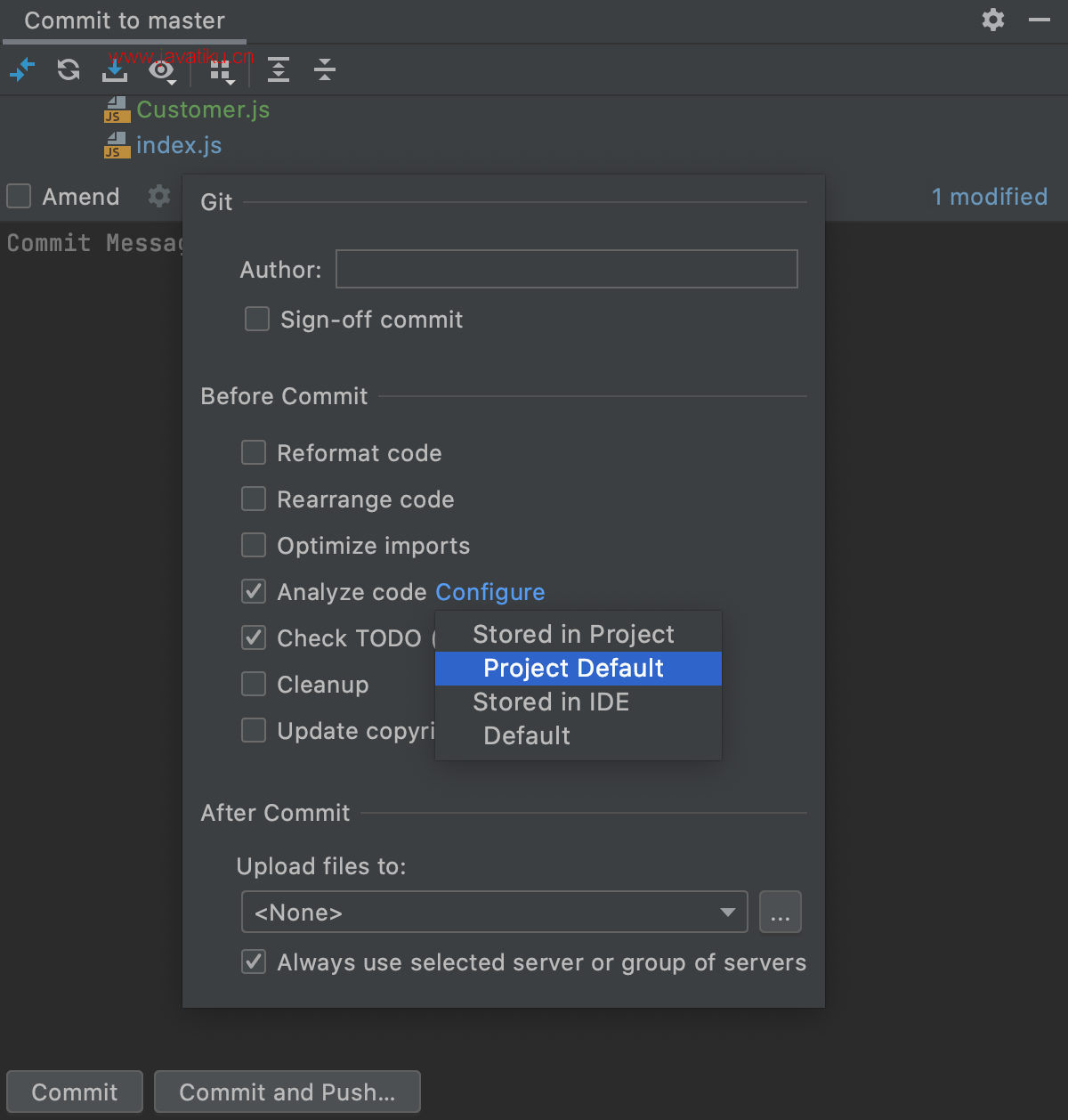Enable Reformat code checkbox

(254, 452)
